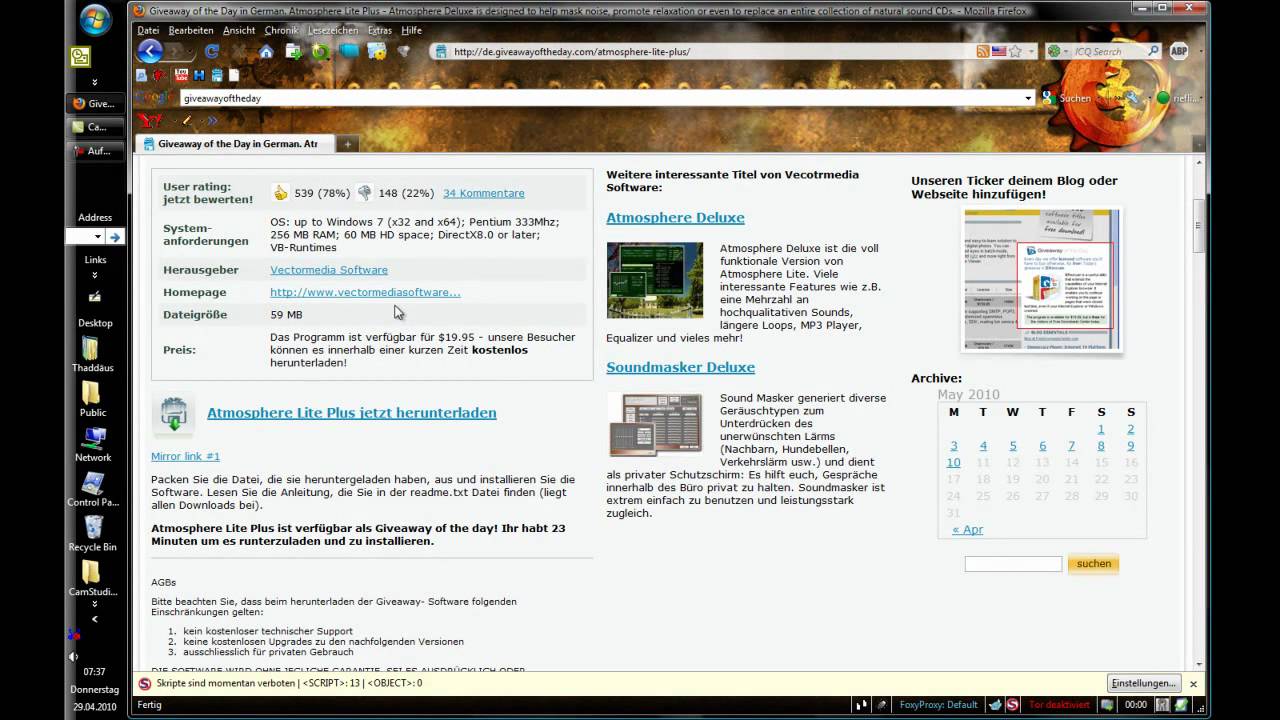The image size is (1280, 720).
Task: Click the ticker widget preview image
Action: (1041, 280)
